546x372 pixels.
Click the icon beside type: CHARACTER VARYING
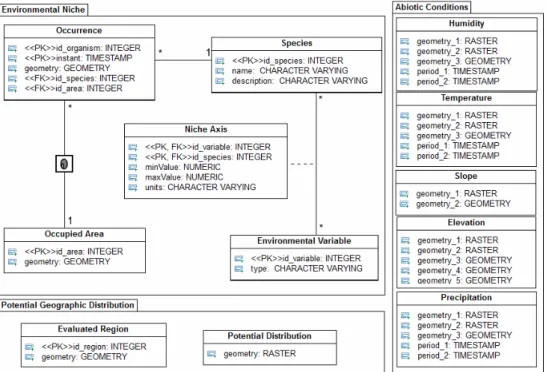click(x=239, y=269)
